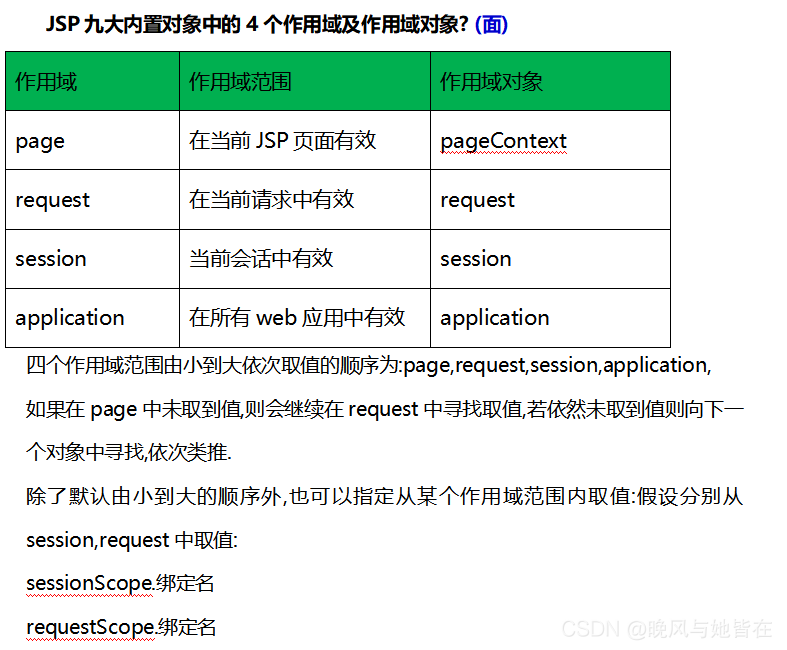Click 'request' in the 作用域对象 column
This screenshot has height=650, width=787.
[550, 200]
